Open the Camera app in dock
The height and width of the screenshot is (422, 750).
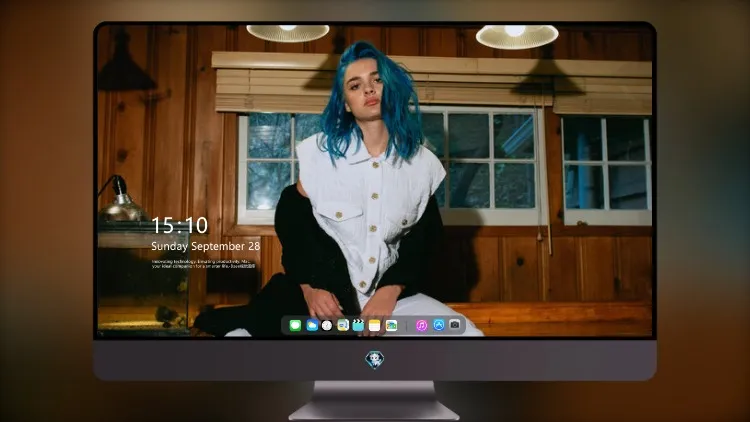tap(455, 325)
